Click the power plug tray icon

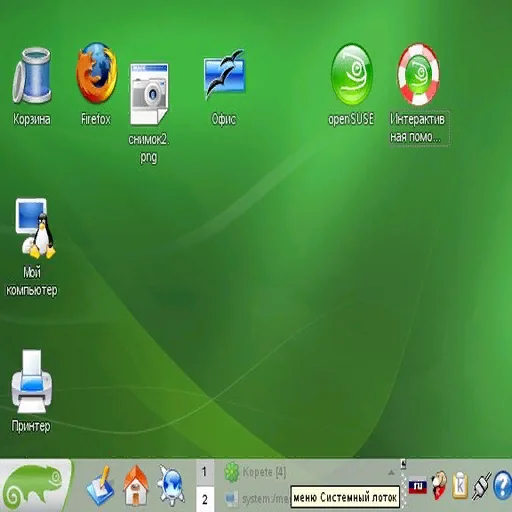tap(481, 486)
